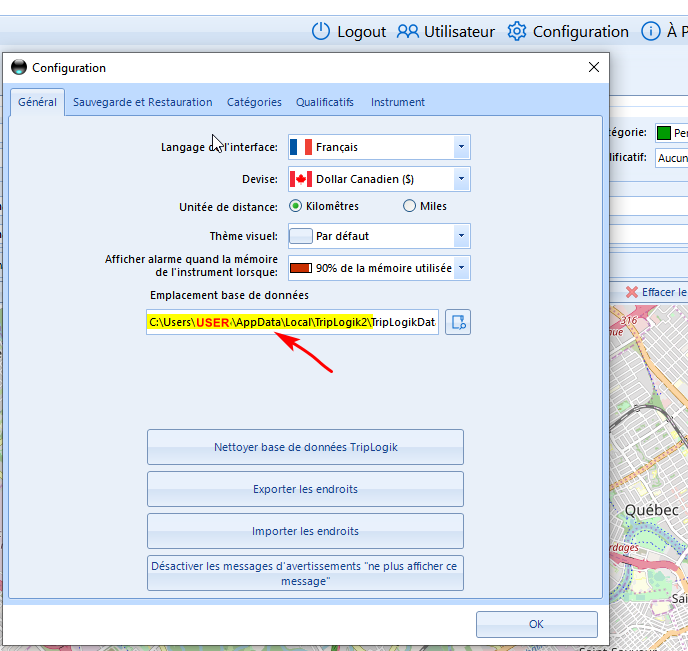Screen dimensions: 688x651
Task: Click the info icon for À Propos
Action: (x=651, y=32)
